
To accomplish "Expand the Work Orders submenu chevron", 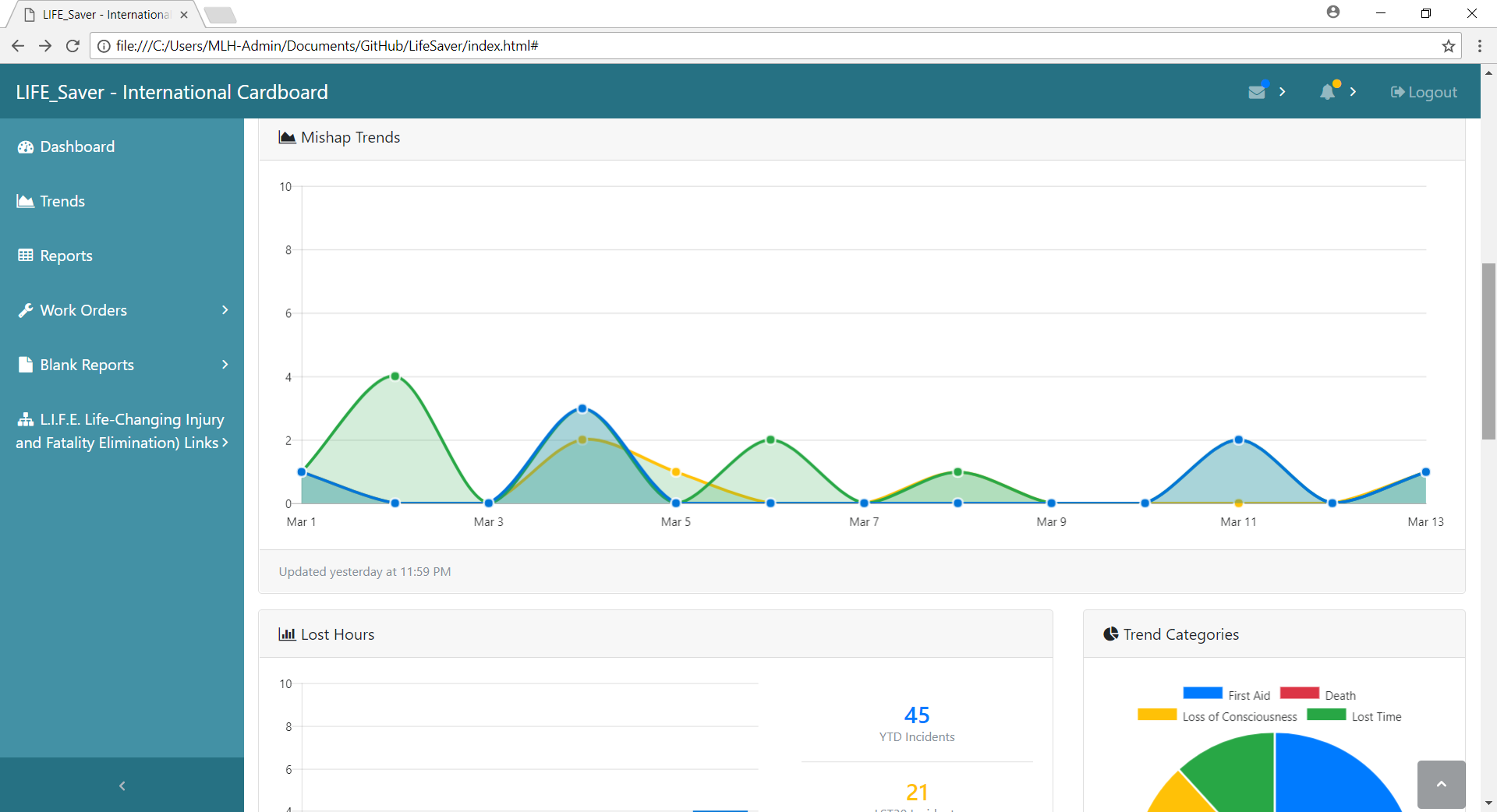I will coord(225,310).
